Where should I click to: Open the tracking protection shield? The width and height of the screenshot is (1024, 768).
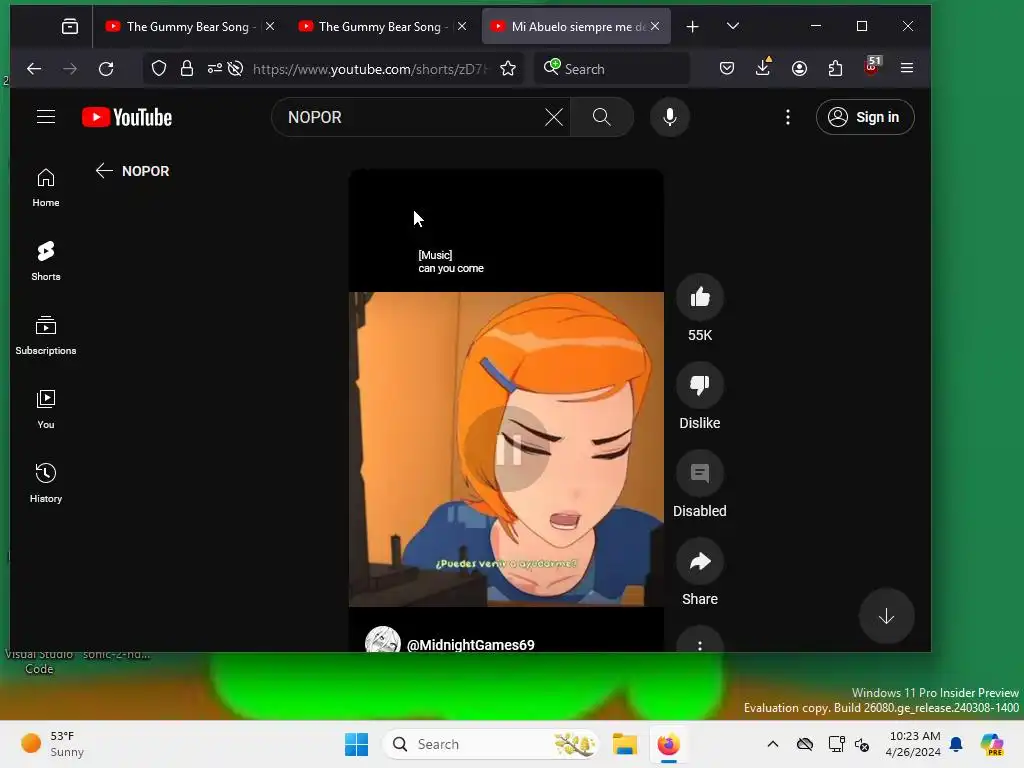159,69
